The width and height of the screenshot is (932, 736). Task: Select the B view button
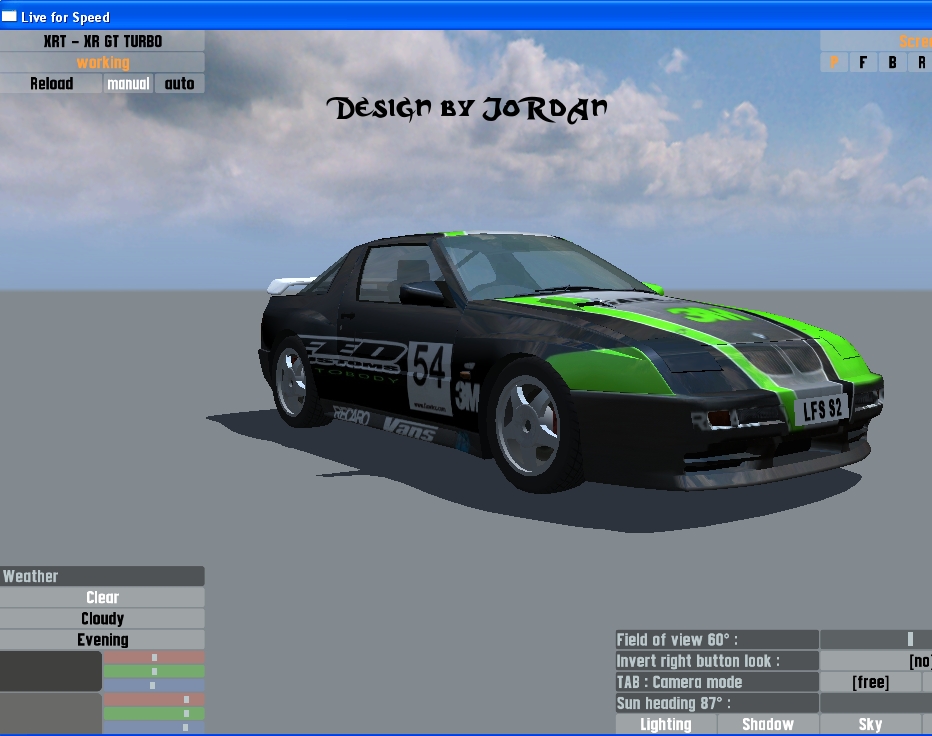[893, 62]
